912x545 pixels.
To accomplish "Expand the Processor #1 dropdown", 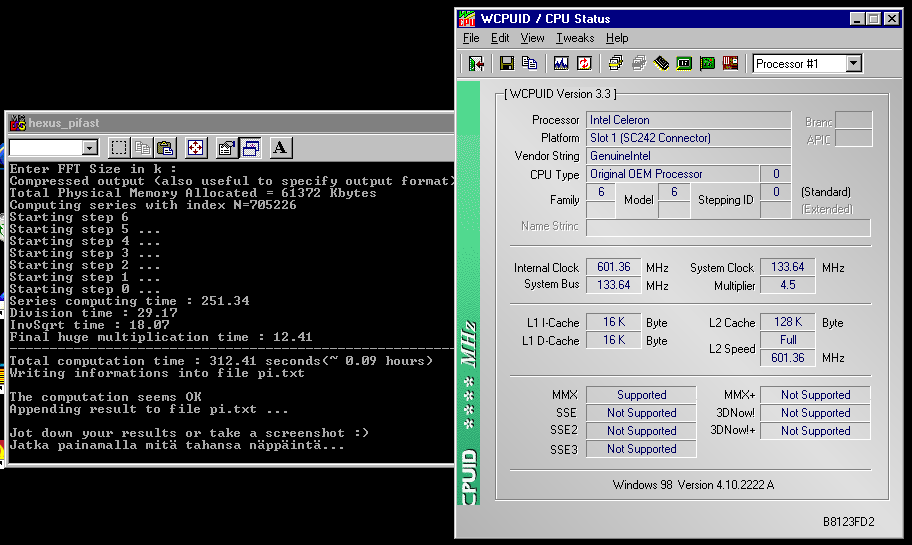I will click(x=853, y=63).
